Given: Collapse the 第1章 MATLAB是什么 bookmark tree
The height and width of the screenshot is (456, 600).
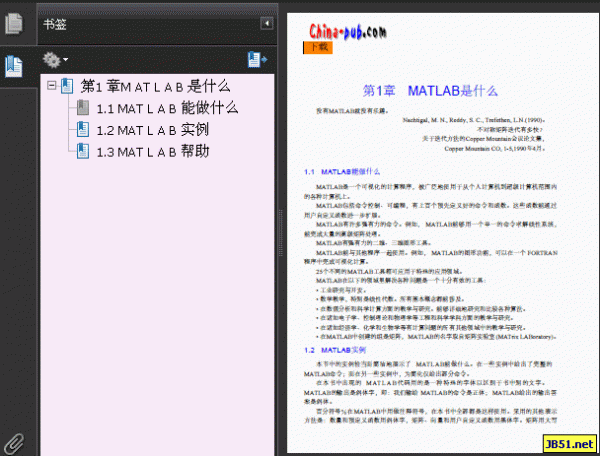Looking at the screenshot, I should point(52,85).
